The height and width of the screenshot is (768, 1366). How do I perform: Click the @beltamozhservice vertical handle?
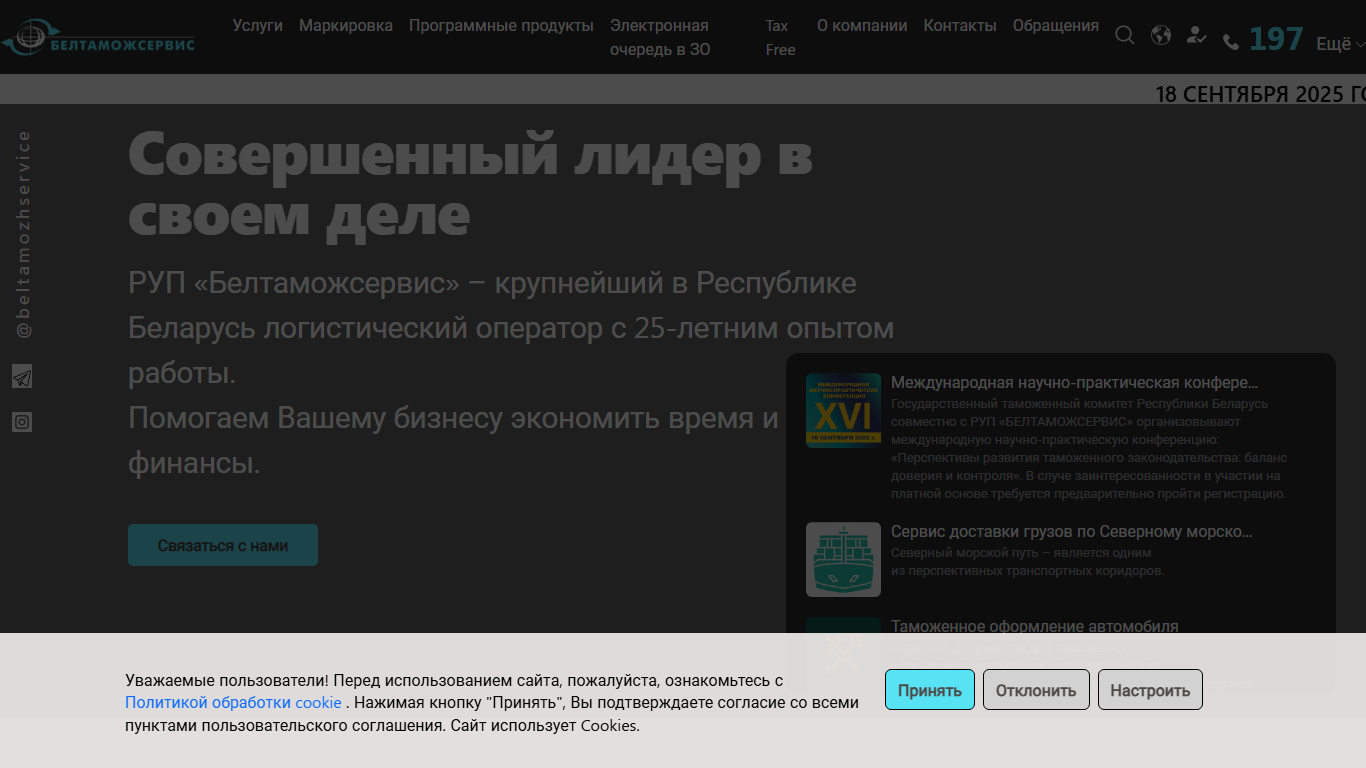click(23, 234)
